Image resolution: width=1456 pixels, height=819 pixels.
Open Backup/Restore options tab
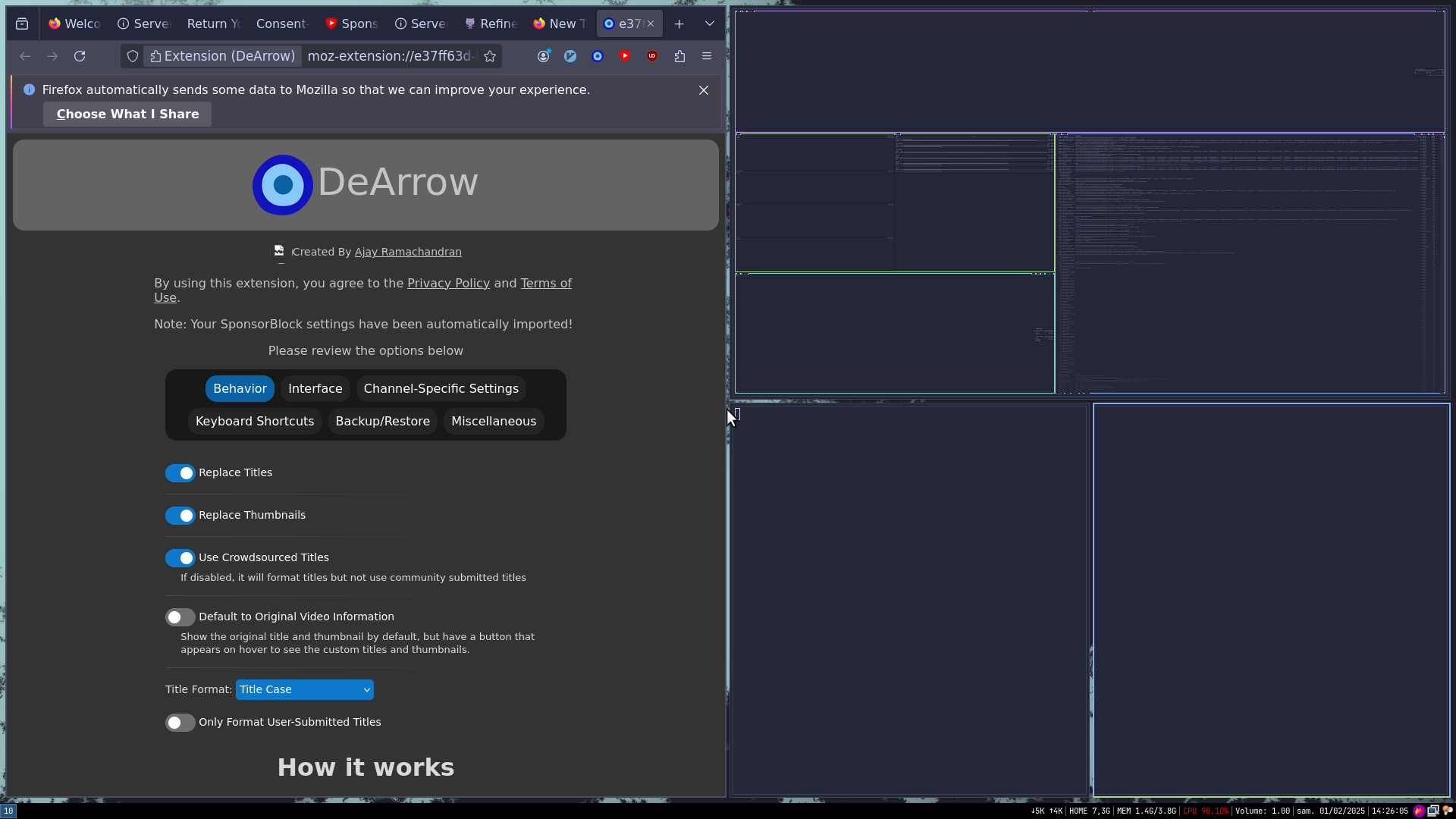point(382,421)
